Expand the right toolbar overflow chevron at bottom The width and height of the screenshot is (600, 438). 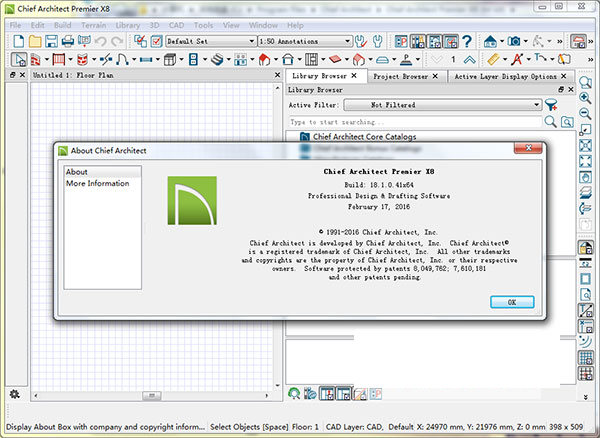pos(585,397)
